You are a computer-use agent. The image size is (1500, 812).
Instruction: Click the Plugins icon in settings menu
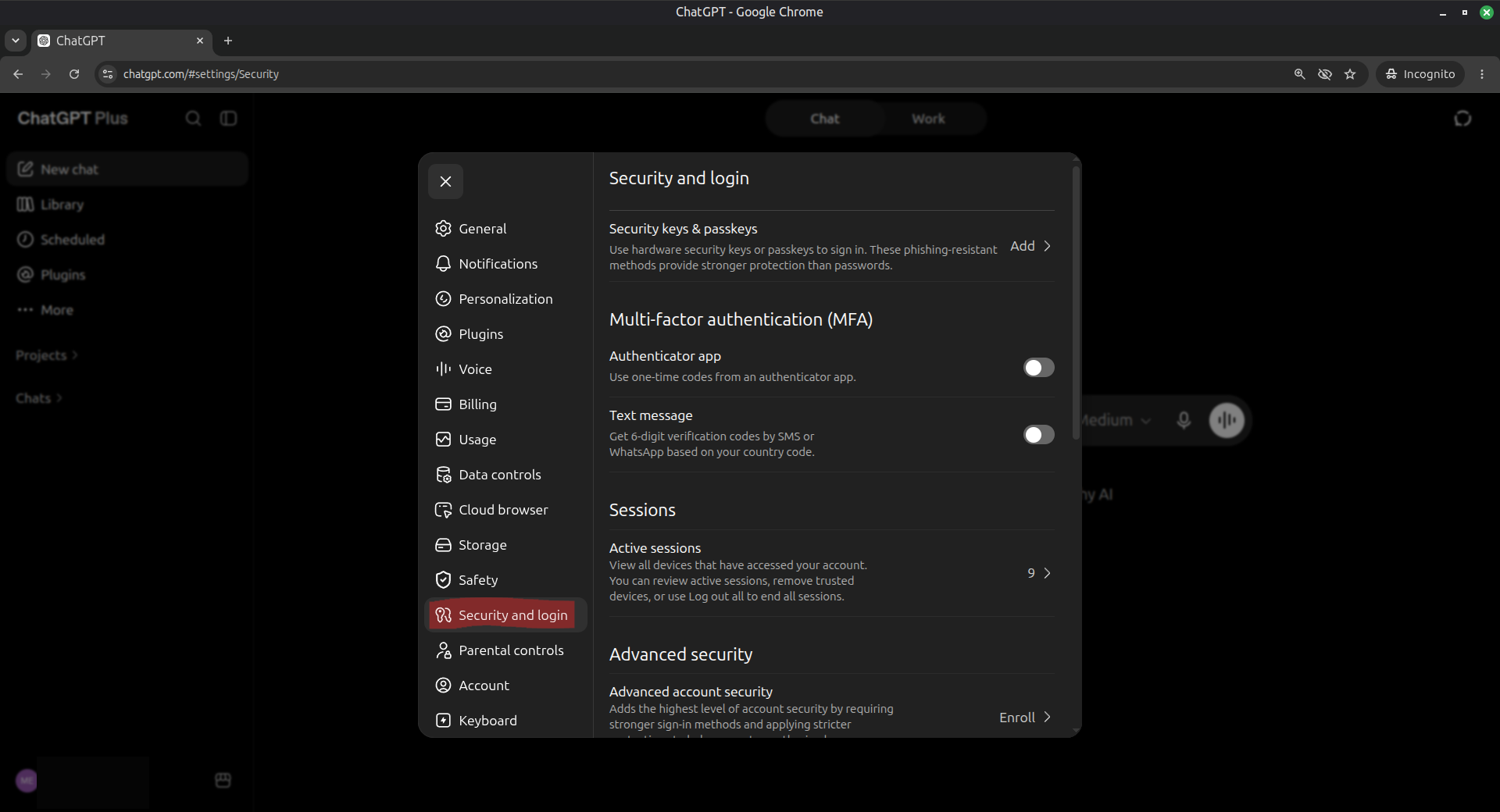coord(443,334)
